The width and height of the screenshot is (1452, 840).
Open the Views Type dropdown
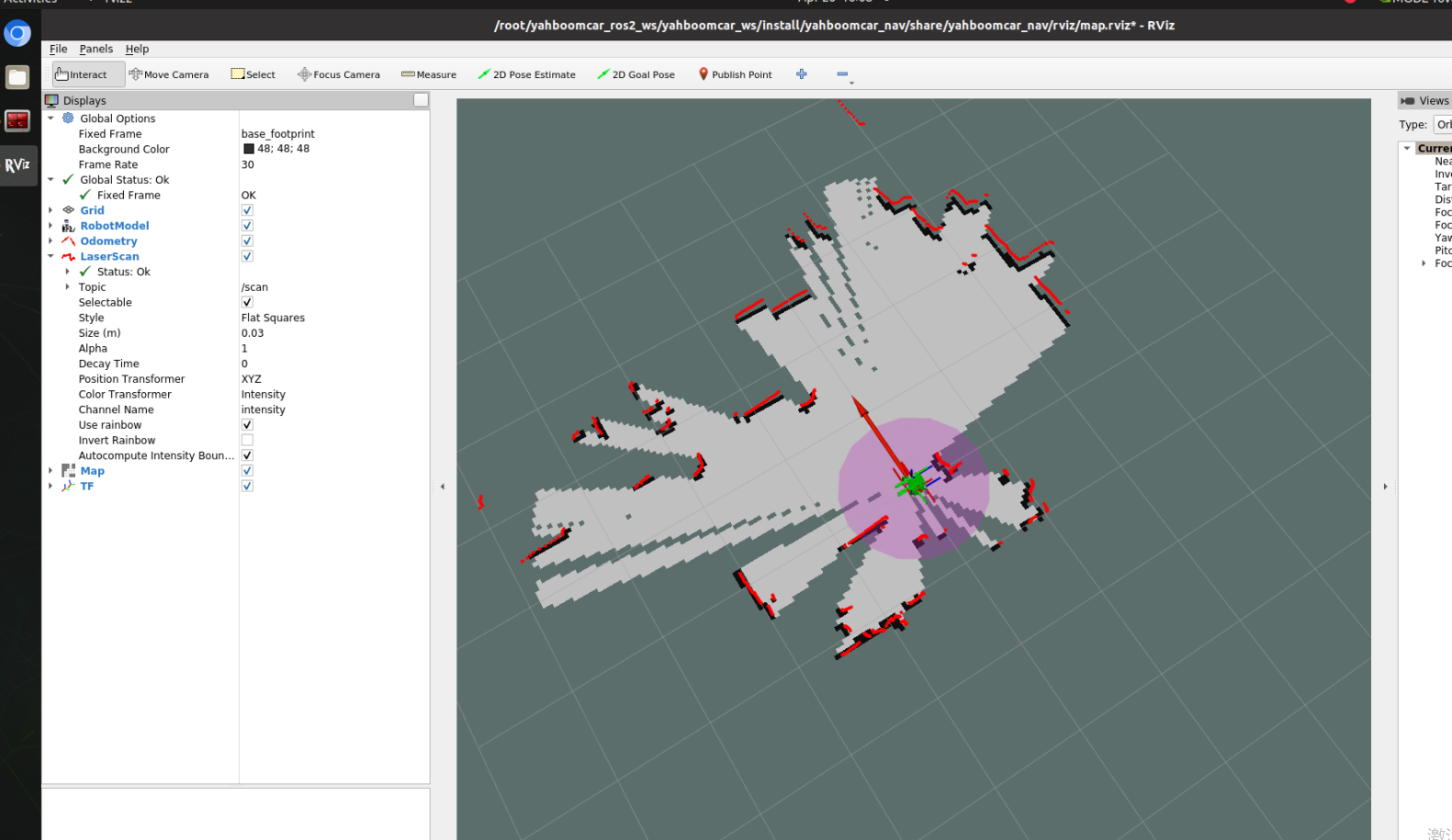click(1442, 125)
